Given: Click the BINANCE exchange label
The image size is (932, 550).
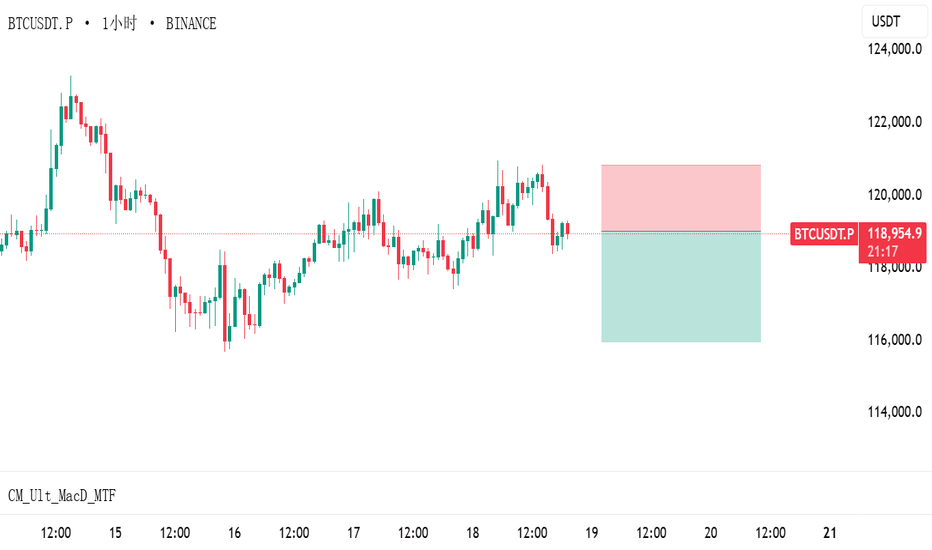Looking at the screenshot, I should (x=191, y=24).
